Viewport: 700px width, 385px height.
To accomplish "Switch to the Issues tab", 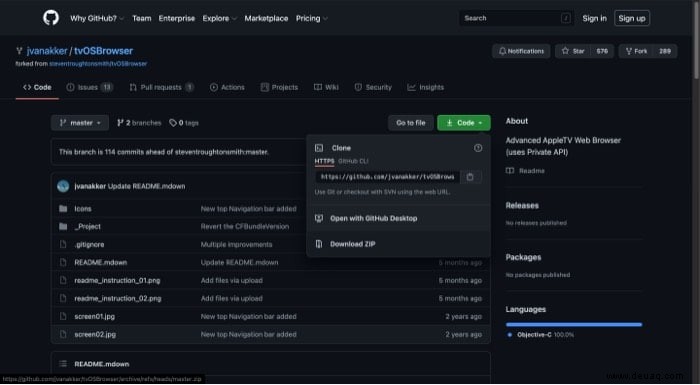I will coord(89,87).
